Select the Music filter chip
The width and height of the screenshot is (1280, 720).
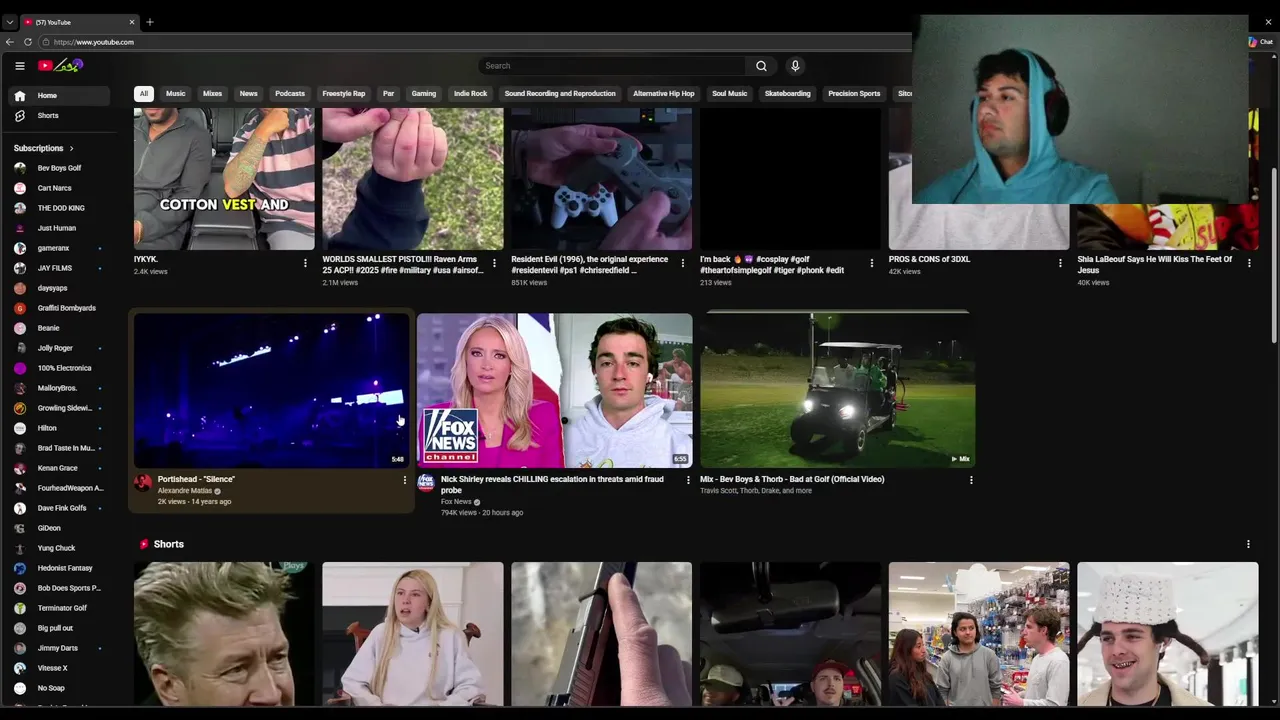175,94
